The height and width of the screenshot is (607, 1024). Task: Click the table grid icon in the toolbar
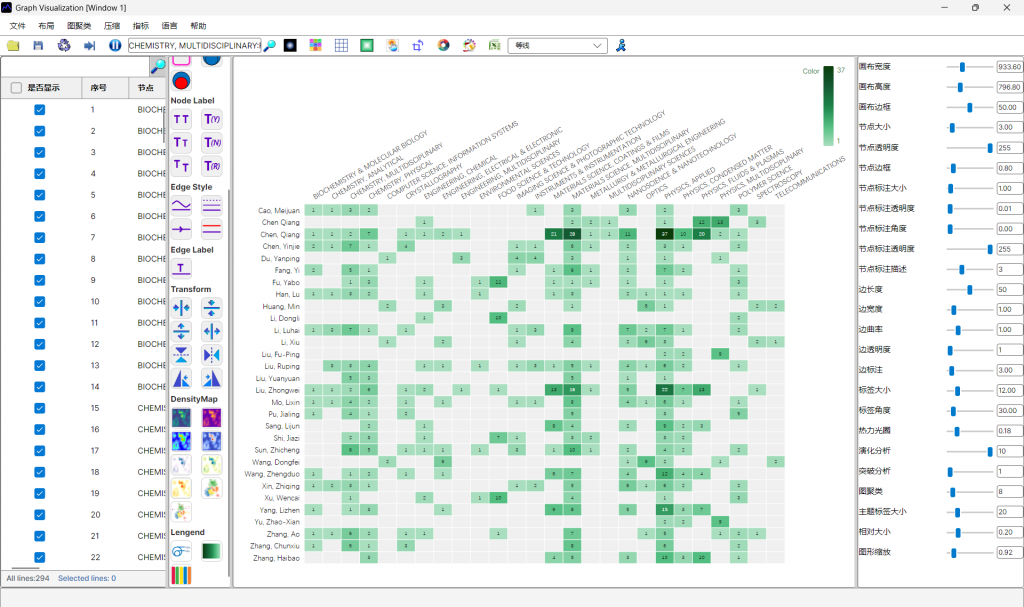pos(341,45)
